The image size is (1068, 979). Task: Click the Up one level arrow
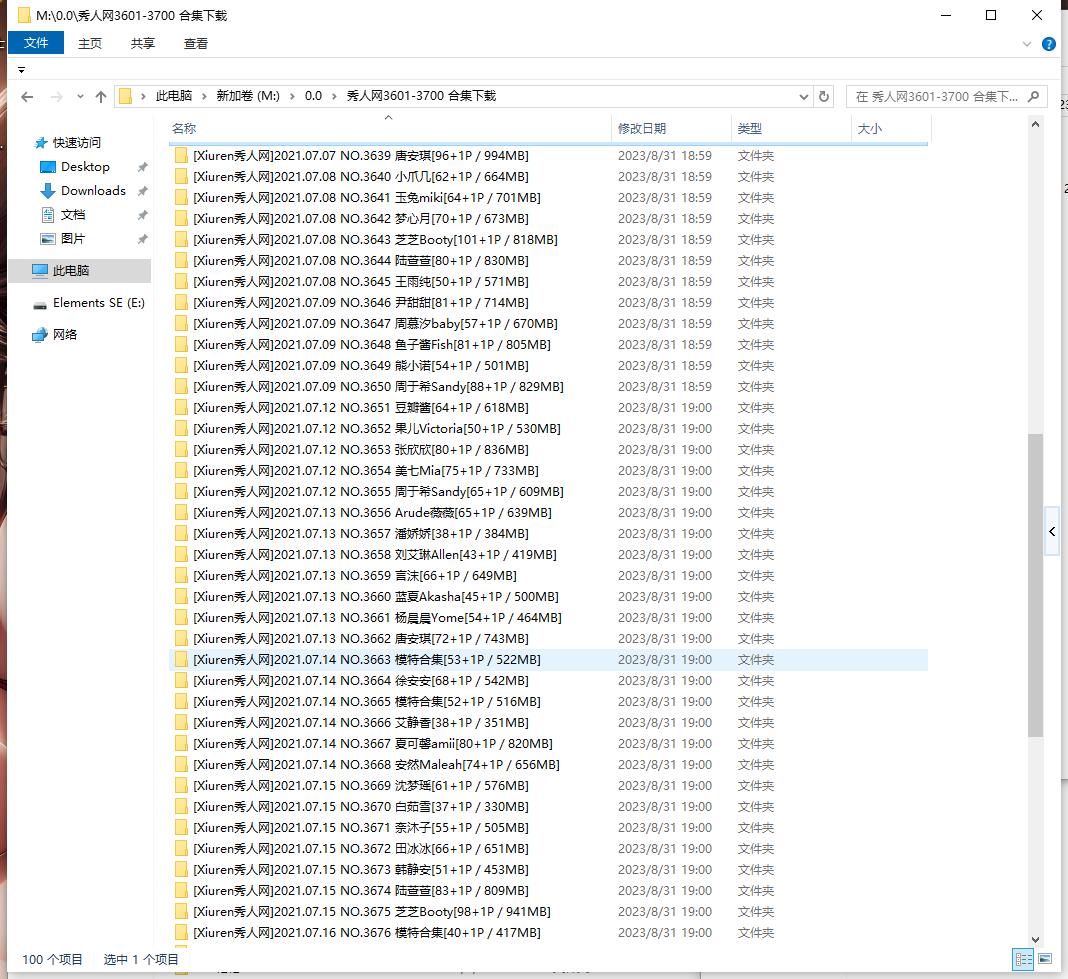pos(100,97)
